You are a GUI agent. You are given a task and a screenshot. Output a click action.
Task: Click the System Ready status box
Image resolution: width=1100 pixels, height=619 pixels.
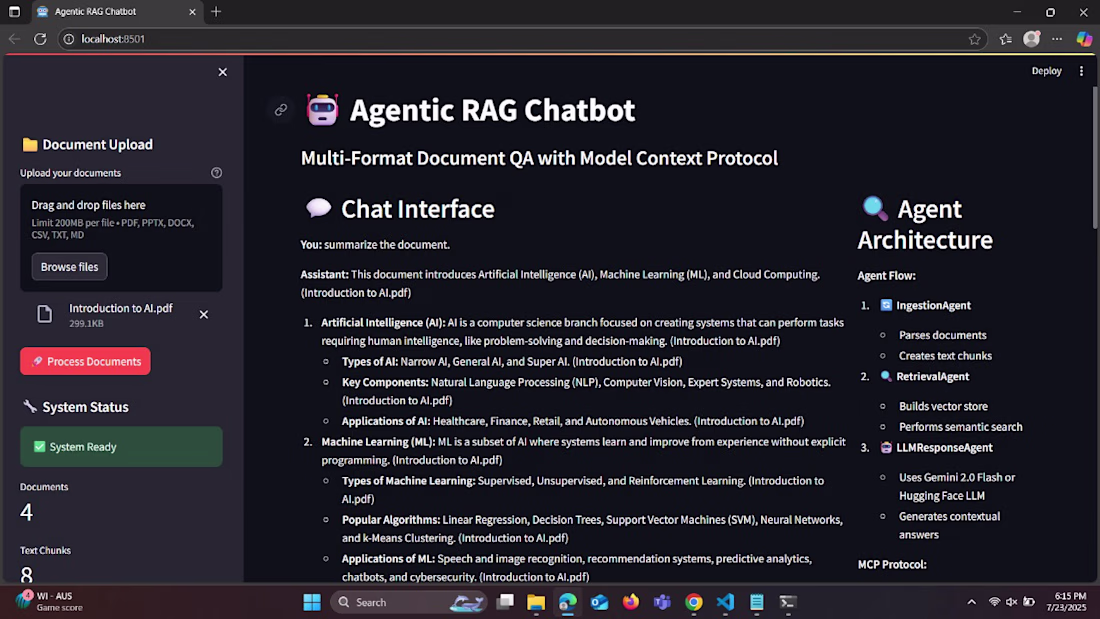[x=121, y=447]
